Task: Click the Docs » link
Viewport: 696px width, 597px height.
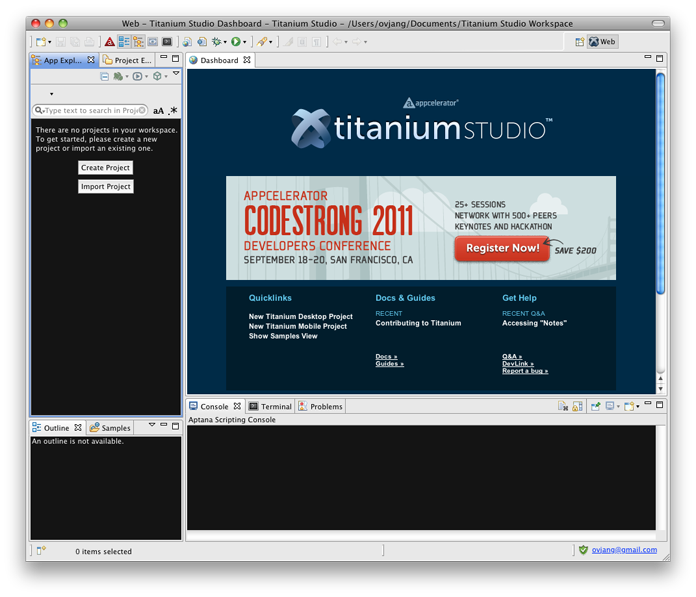Action: point(386,356)
